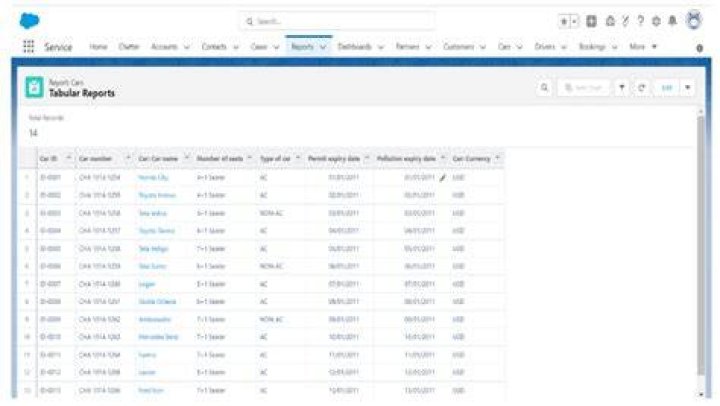Open the App Launcher grid
720x406 pixels.
[28, 46]
